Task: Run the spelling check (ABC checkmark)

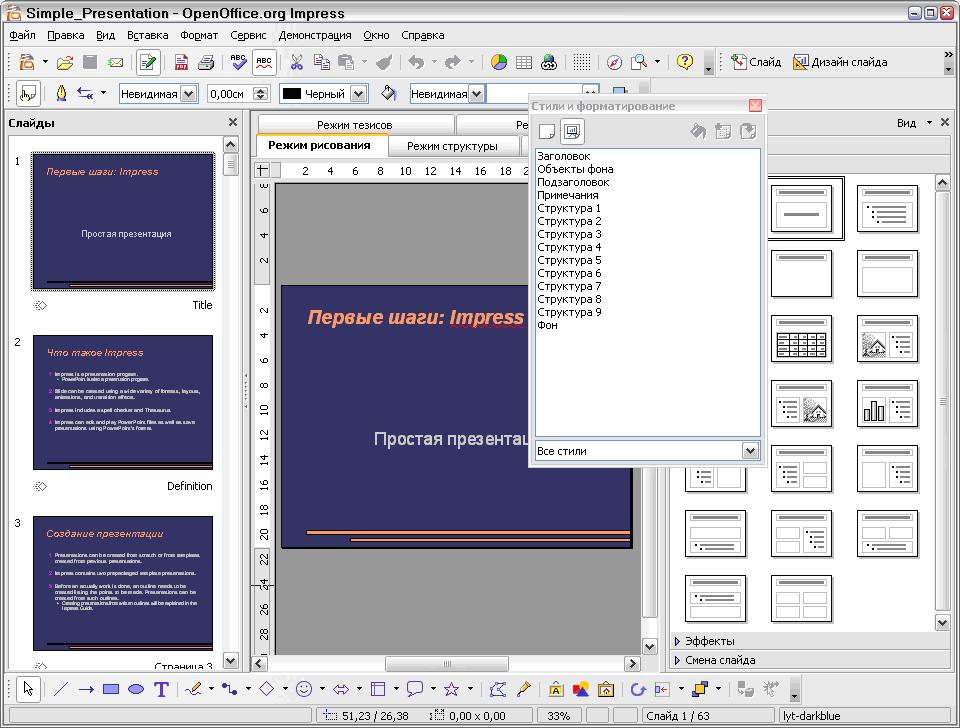Action: tap(238, 62)
